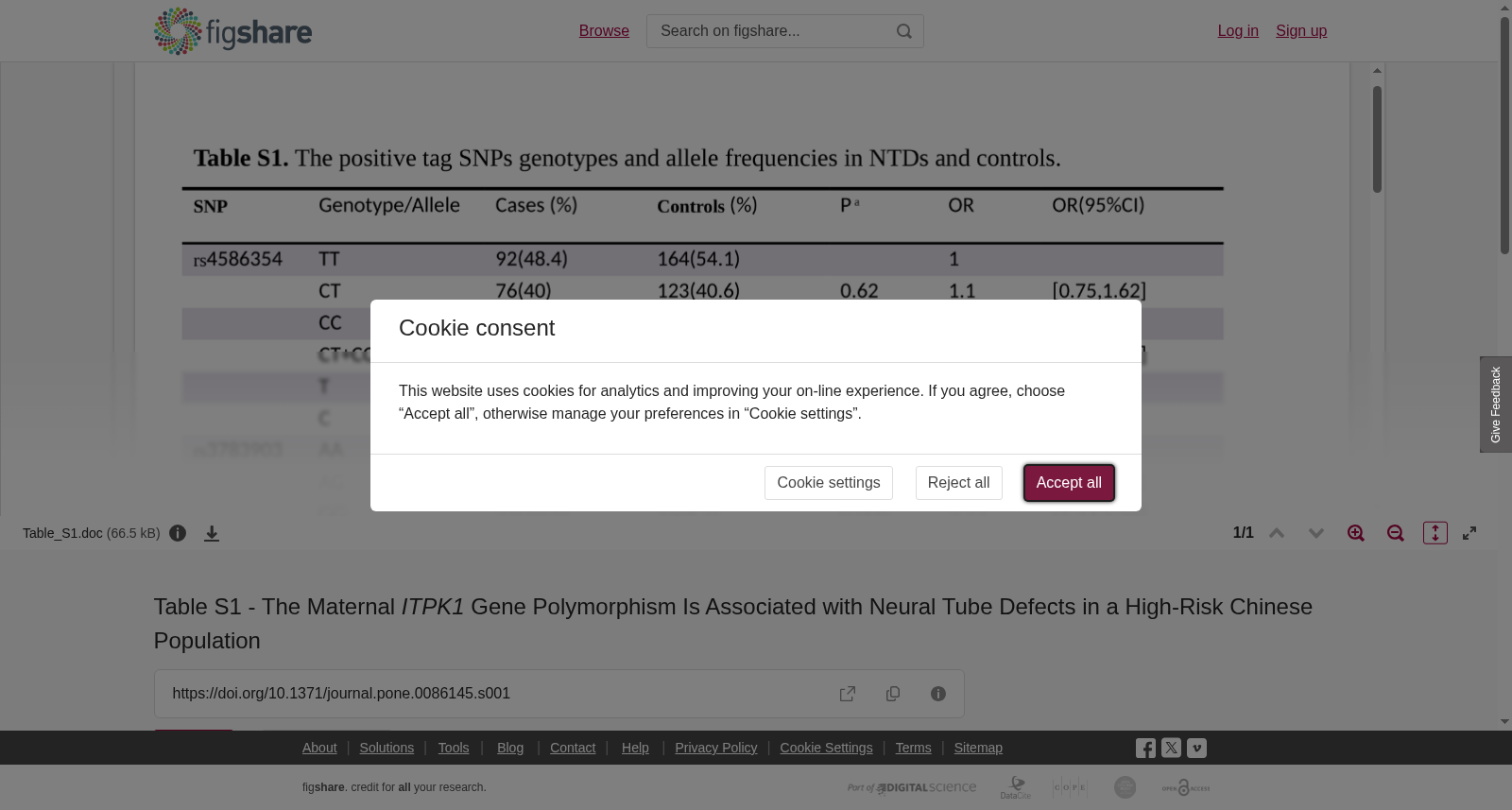Click the search magnifier icon
1512x810 pixels.
click(x=904, y=31)
